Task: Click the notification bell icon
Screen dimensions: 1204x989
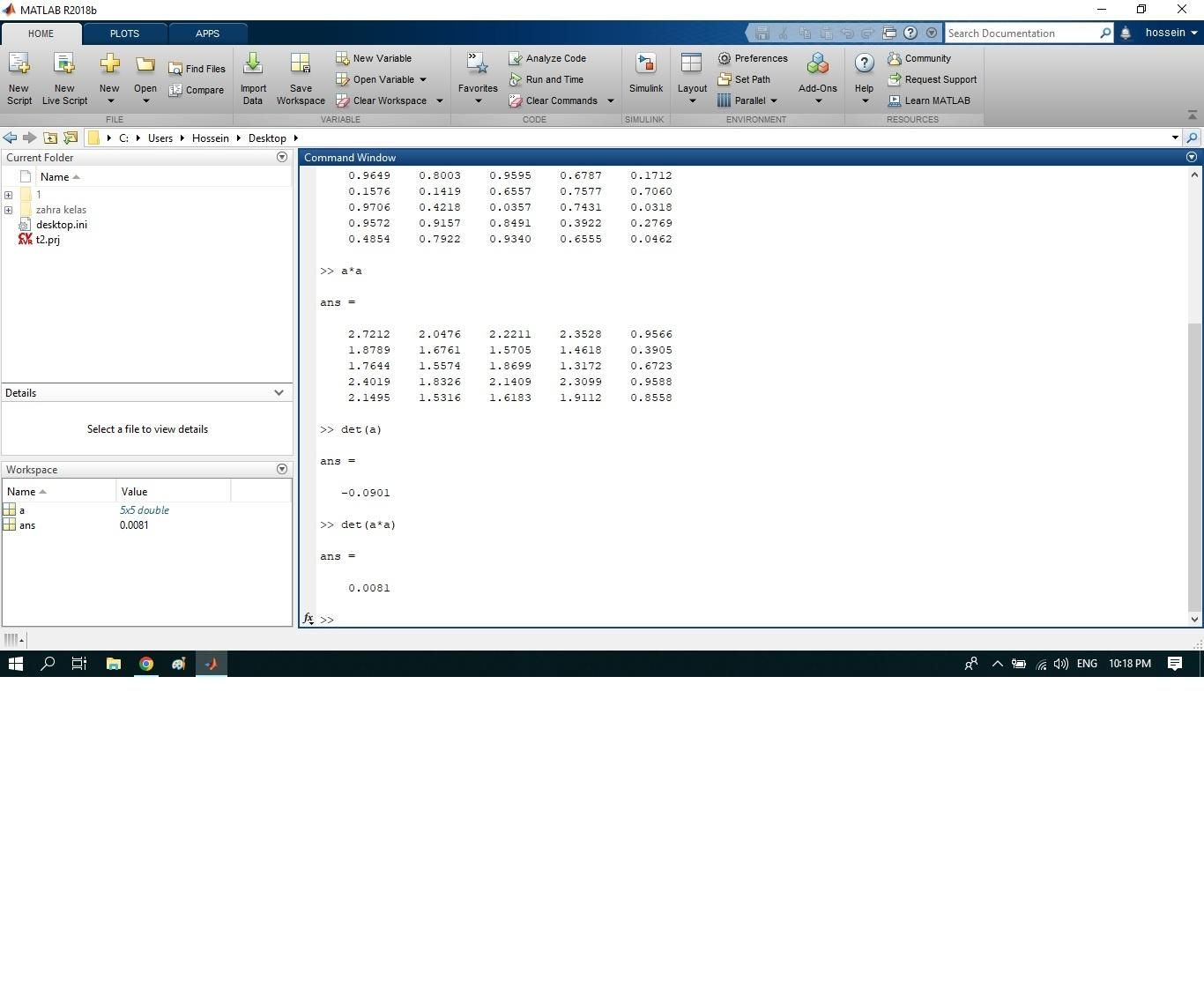Action: click(1126, 33)
